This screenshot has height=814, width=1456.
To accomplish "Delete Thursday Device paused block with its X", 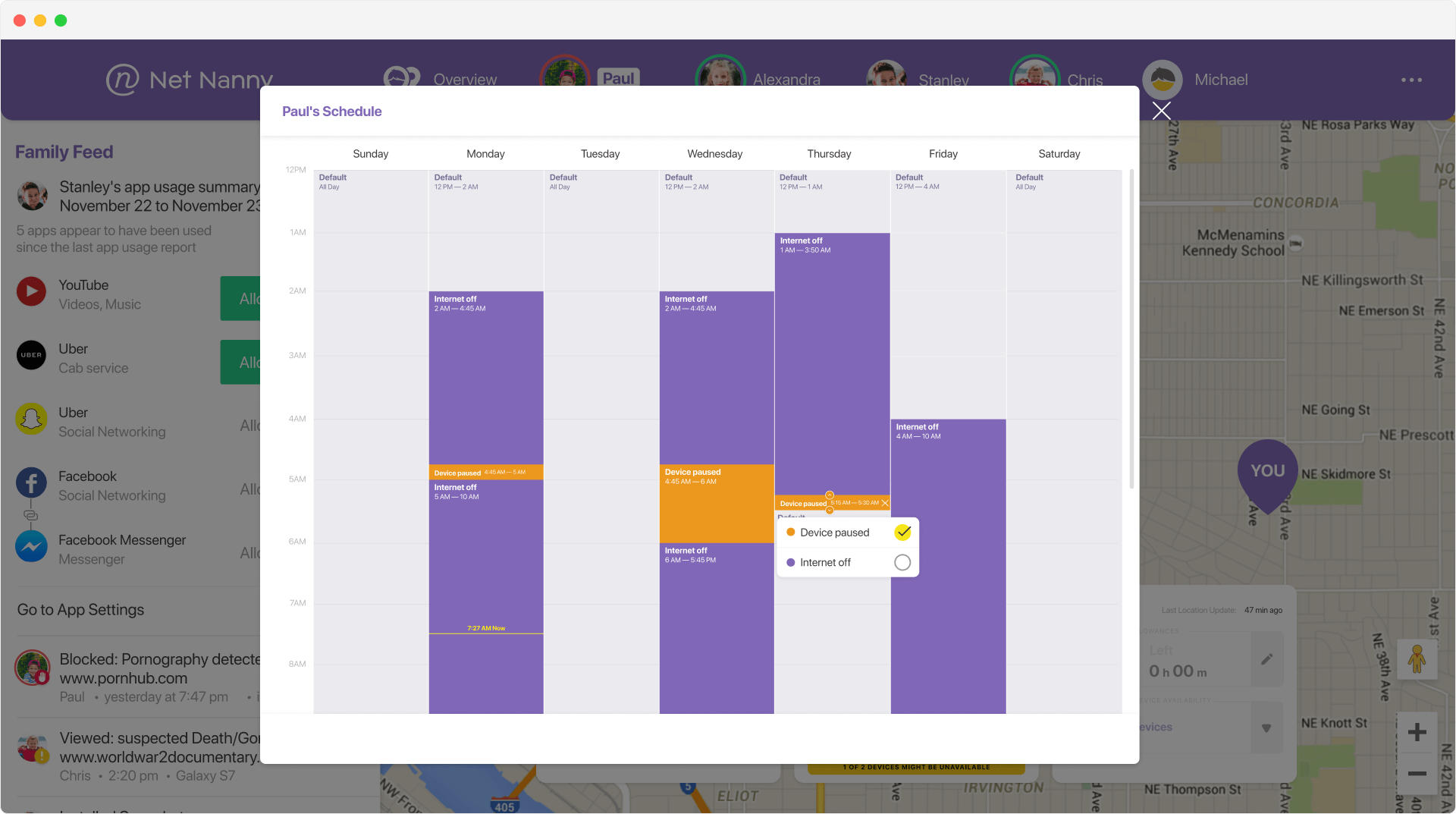I will [885, 503].
